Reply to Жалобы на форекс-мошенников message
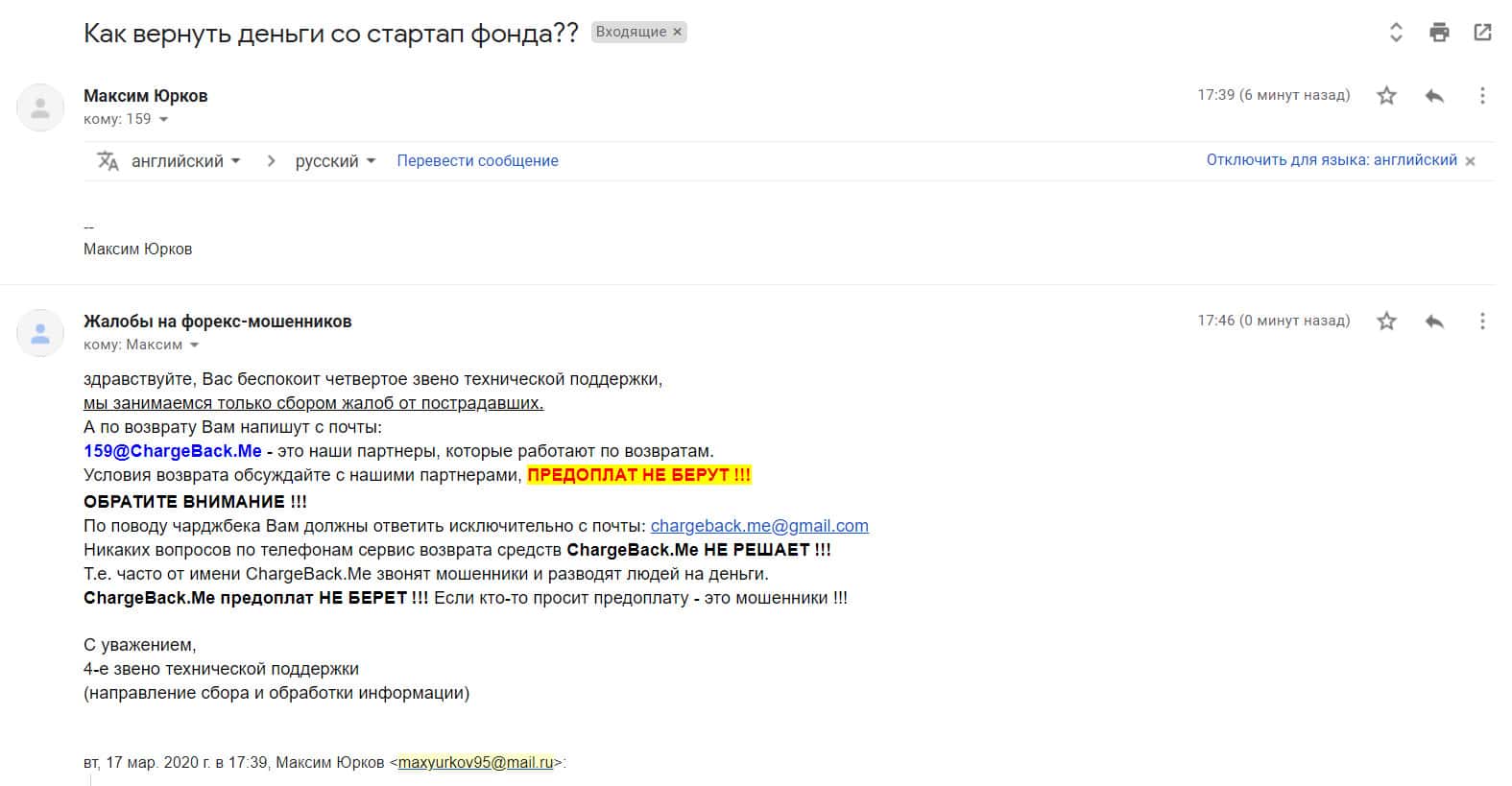 click(x=1434, y=321)
